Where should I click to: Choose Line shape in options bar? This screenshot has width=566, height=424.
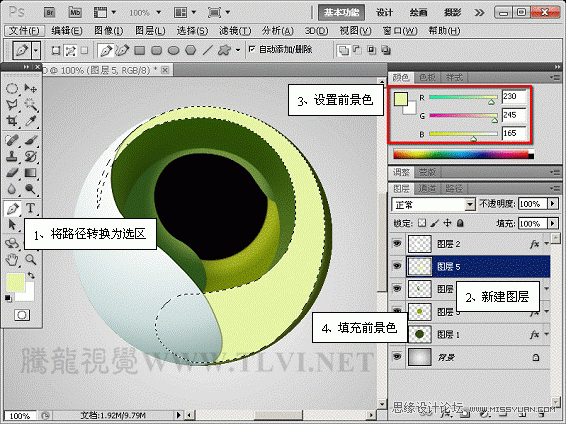tap(207, 50)
